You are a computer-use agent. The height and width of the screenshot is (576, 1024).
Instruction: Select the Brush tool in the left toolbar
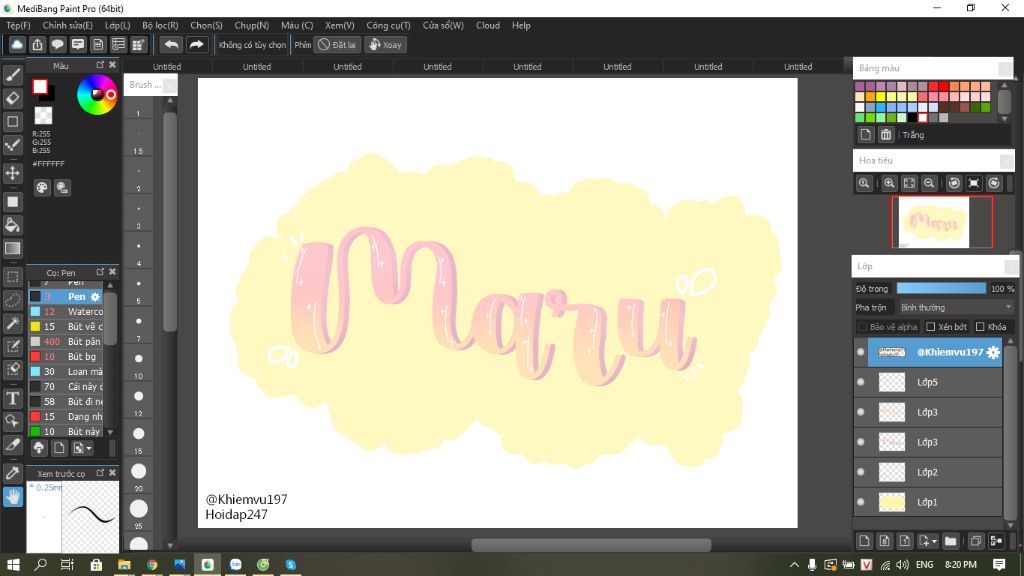(12, 75)
